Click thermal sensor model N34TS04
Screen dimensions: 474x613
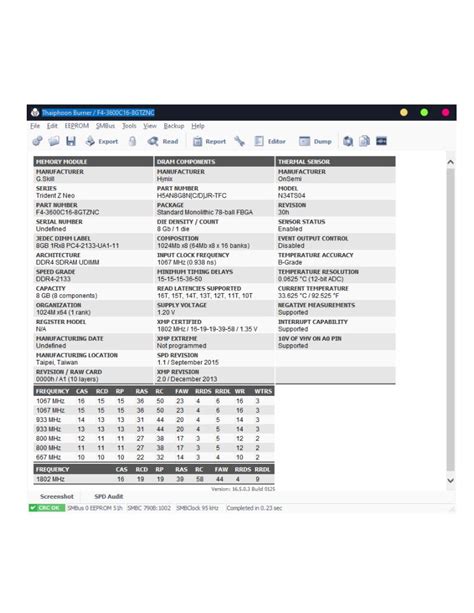coord(292,195)
